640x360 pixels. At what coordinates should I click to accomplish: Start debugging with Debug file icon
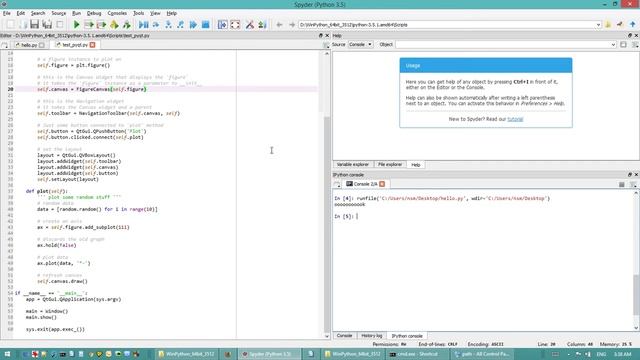[143, 24]
